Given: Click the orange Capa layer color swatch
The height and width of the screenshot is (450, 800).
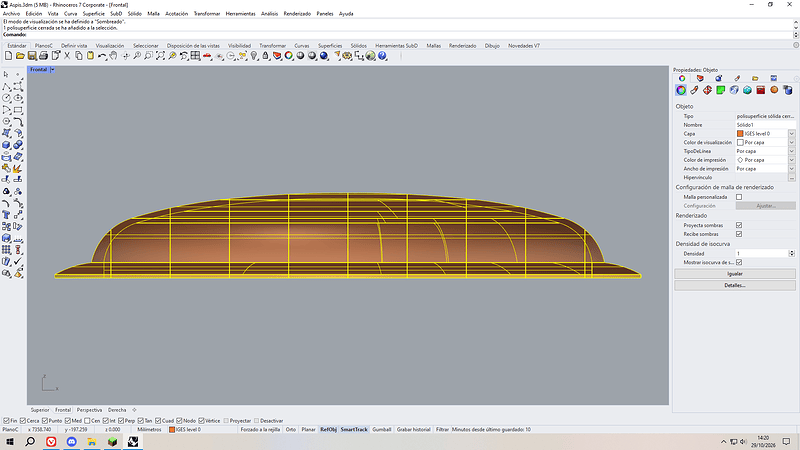Looking at the screenshot, I should 740,134.
